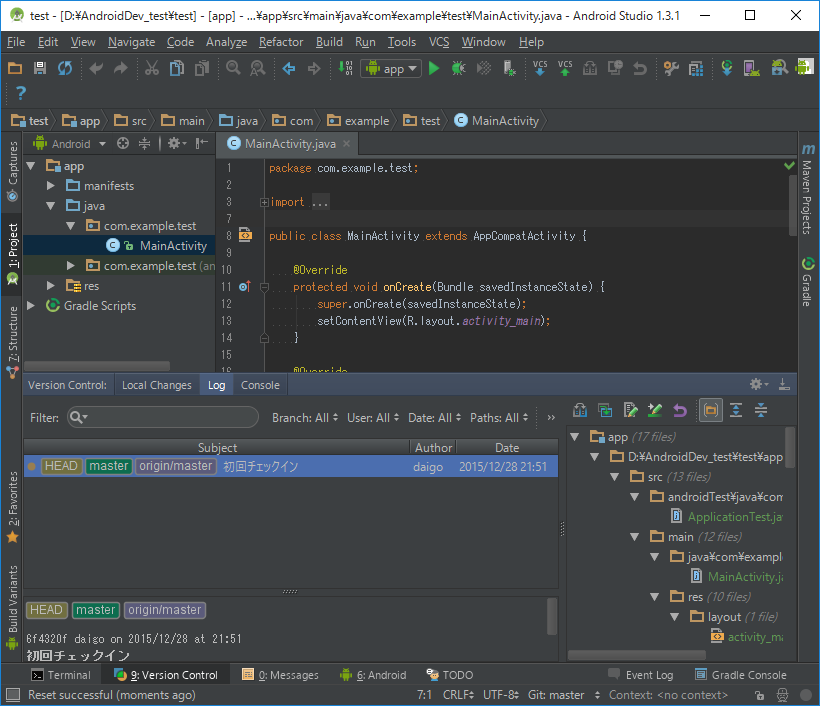Open the app run configuration dropdown
820x706 pixels.
point(391,69)
